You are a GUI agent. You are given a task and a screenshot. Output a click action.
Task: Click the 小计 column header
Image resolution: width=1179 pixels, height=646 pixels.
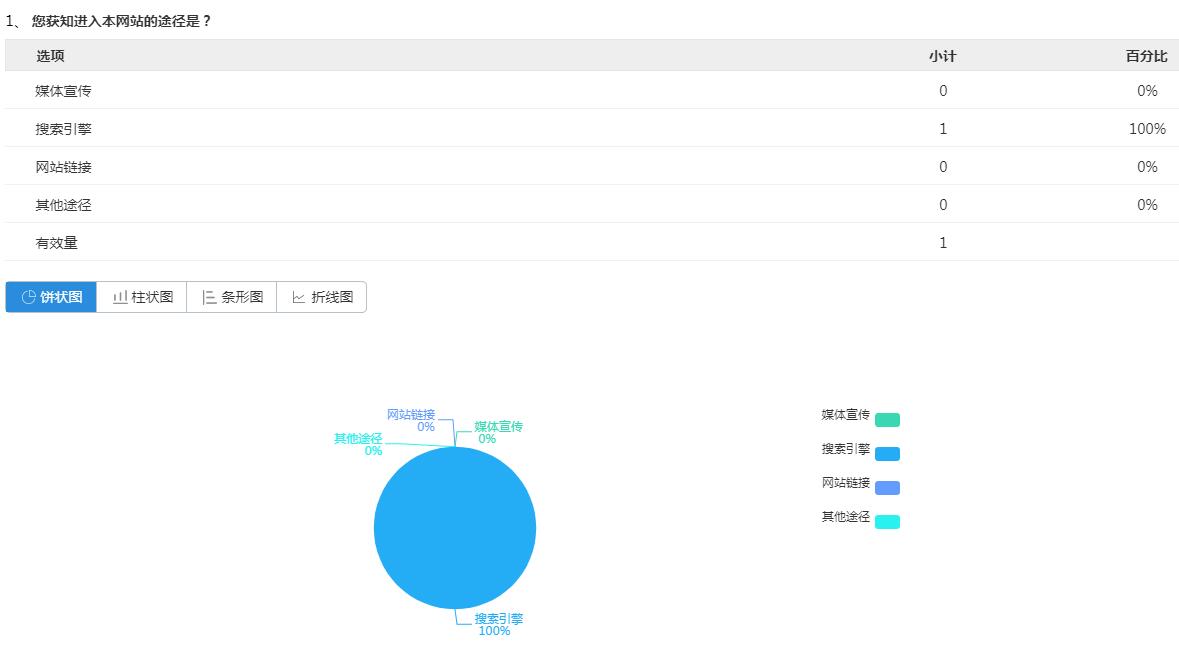pos(942,56)
